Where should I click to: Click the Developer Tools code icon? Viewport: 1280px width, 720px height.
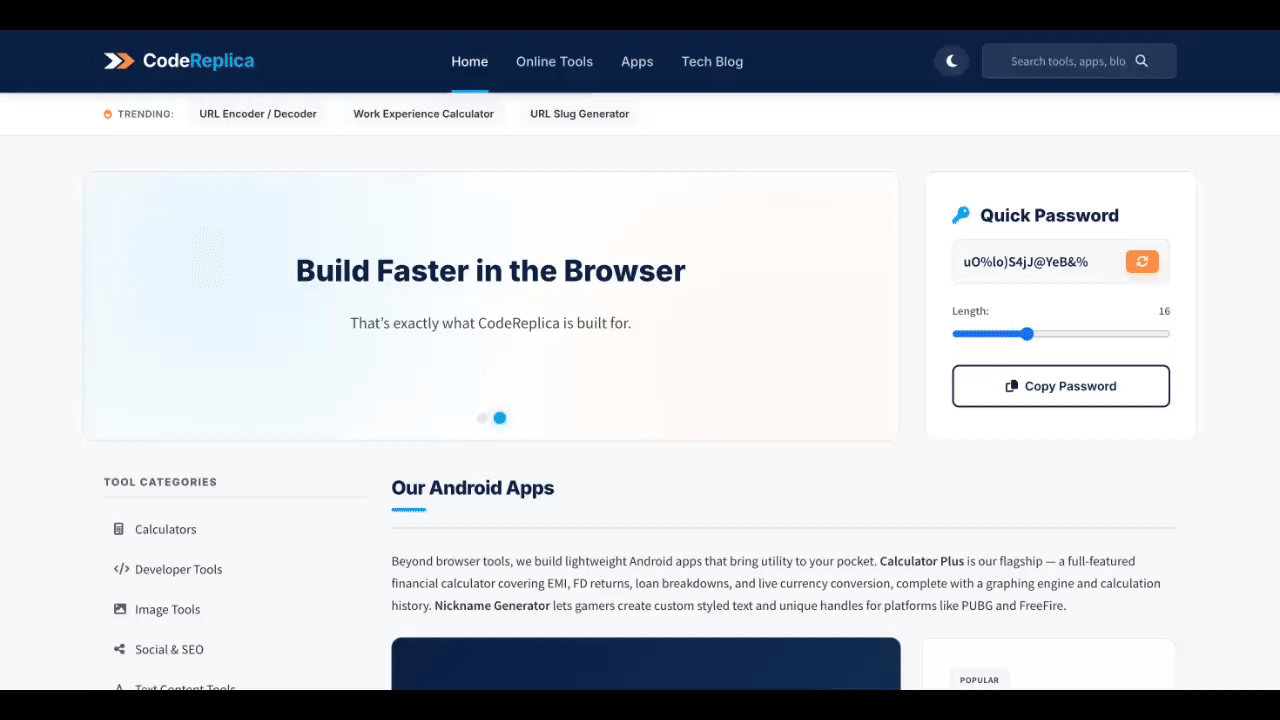(x=121, y=569)
